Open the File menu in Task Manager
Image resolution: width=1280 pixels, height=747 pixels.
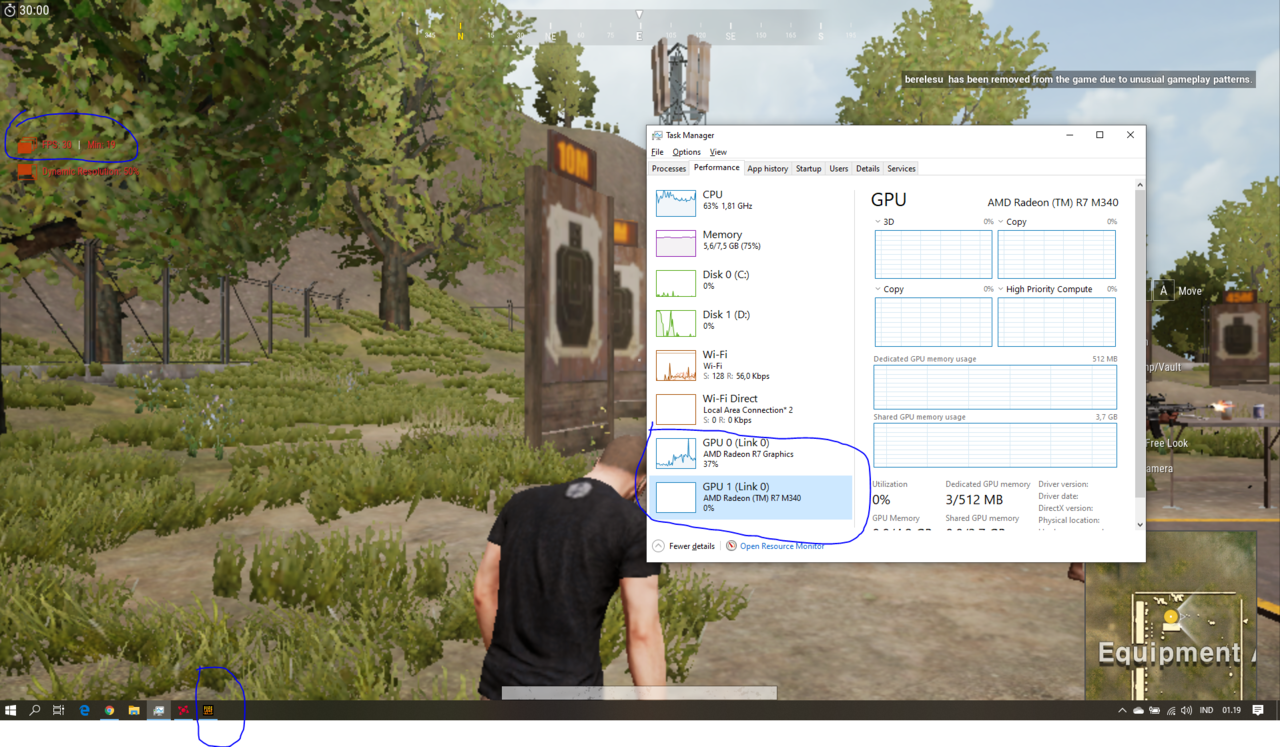657,152
